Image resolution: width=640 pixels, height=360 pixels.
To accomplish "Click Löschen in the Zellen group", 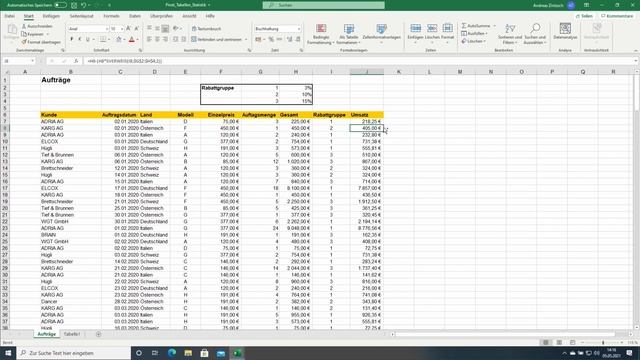I will [432, 32].
